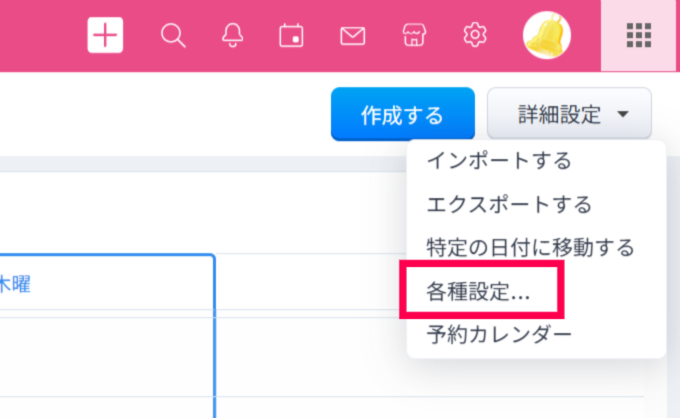Screen dimensions: 680x418
Task: Click the 木曜 day header link
Action: [14, 284]
